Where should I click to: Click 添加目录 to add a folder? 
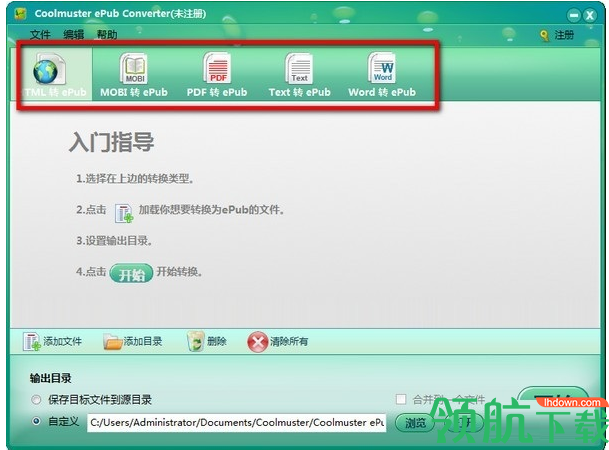(133, 341)
